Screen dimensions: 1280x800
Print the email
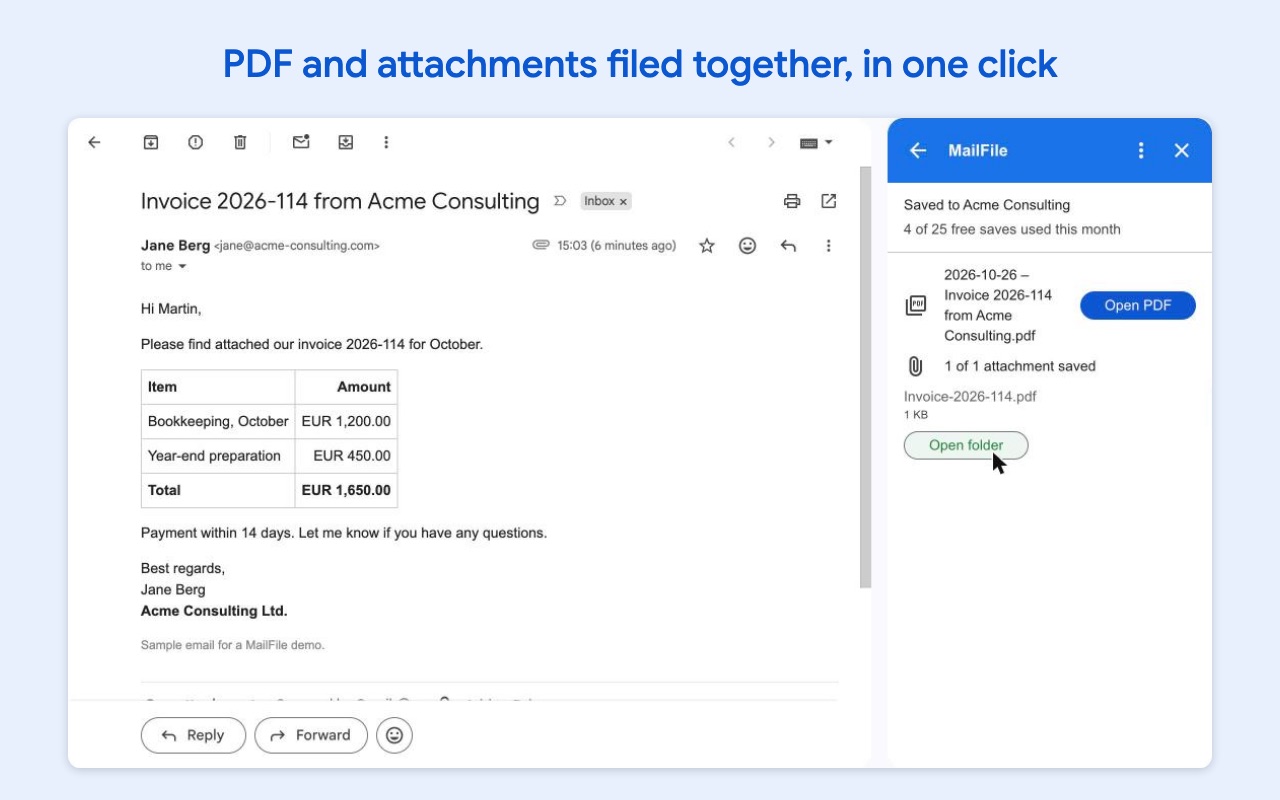point(792,201)
